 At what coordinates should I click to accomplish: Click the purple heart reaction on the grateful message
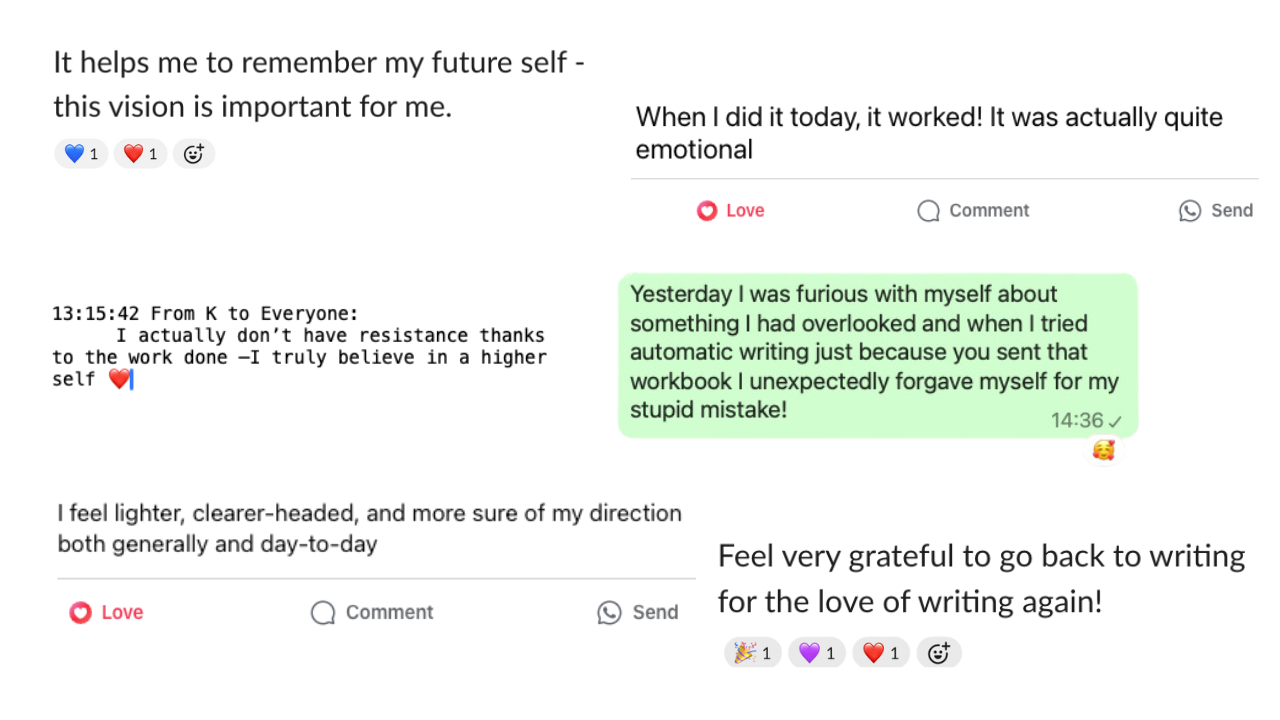[817, 653]
